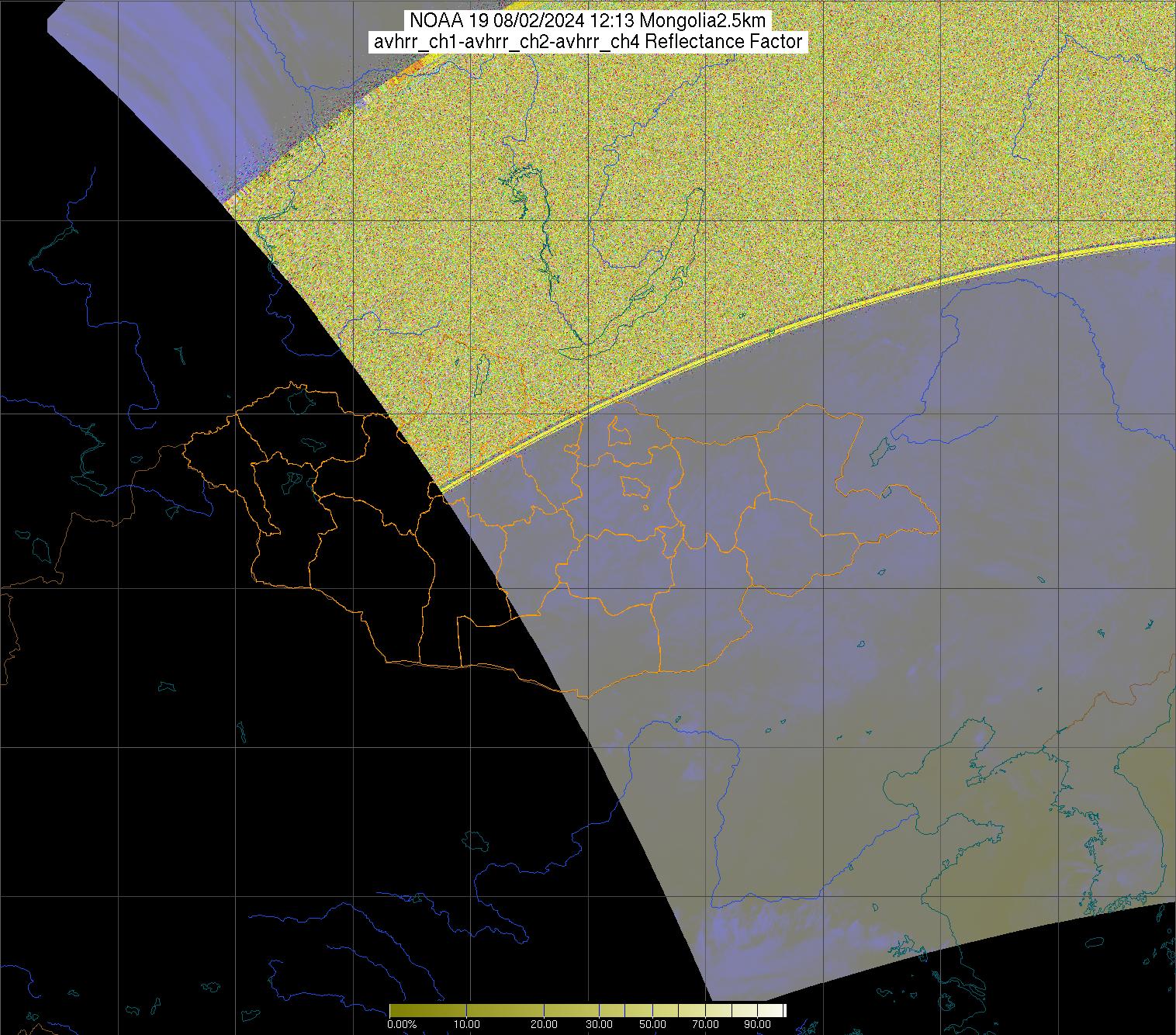Viewport: 1176px width, 1035px height.
Task: Click the 50.00 colorbar tick label
Action: [652, 1023]
